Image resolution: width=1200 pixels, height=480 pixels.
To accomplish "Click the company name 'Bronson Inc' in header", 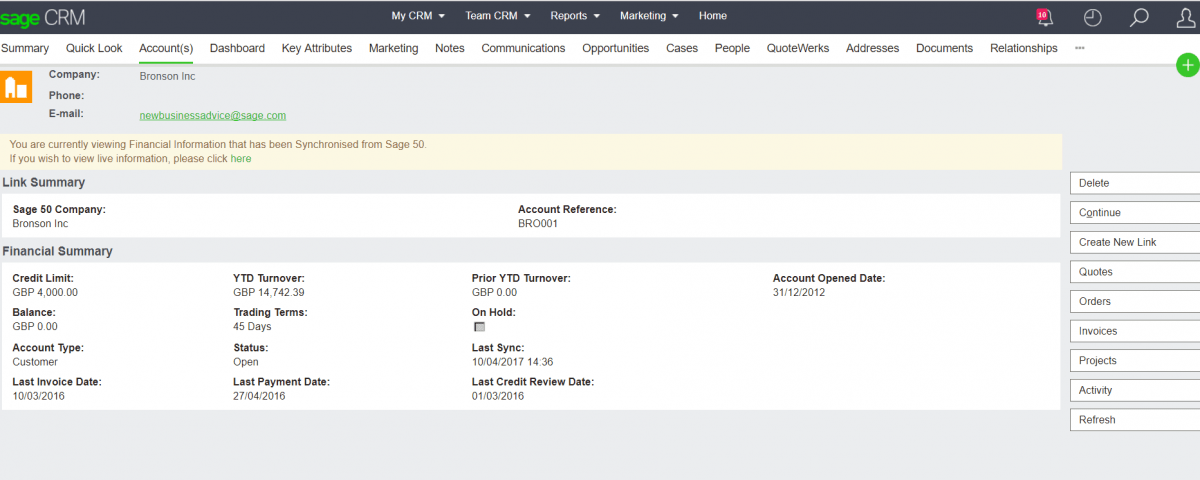I will click(x=166, y=75).
